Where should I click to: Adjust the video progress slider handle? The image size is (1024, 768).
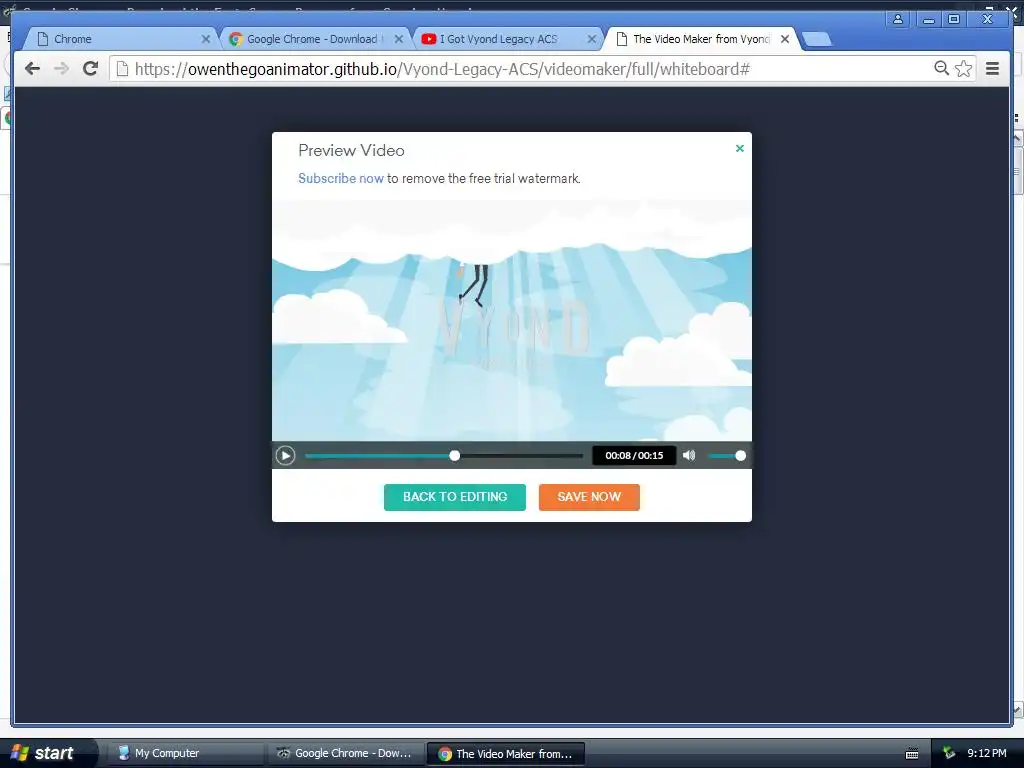pos(455,456)
